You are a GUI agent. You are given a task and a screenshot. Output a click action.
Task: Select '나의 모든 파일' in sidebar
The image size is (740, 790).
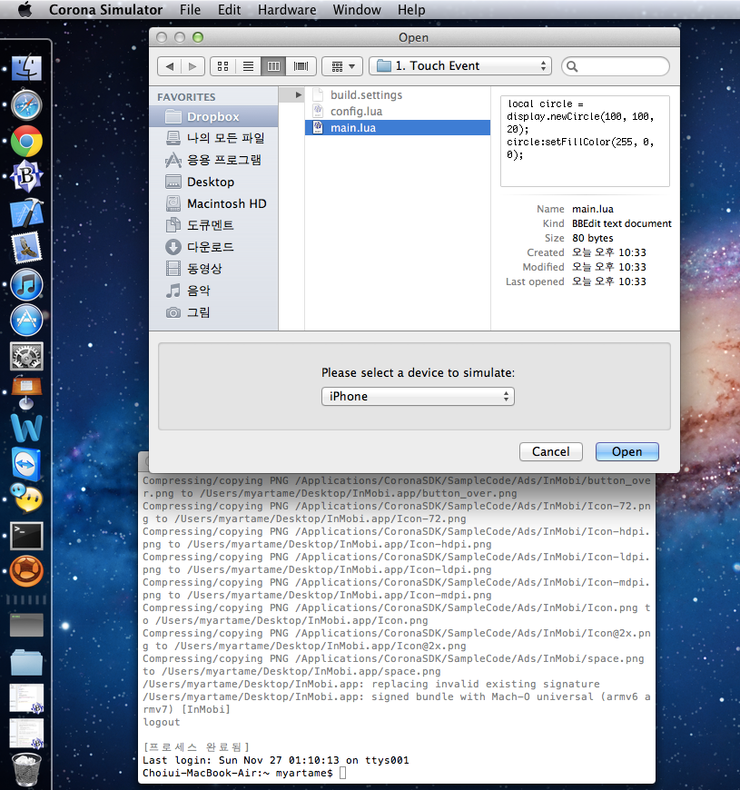(214, 138)
